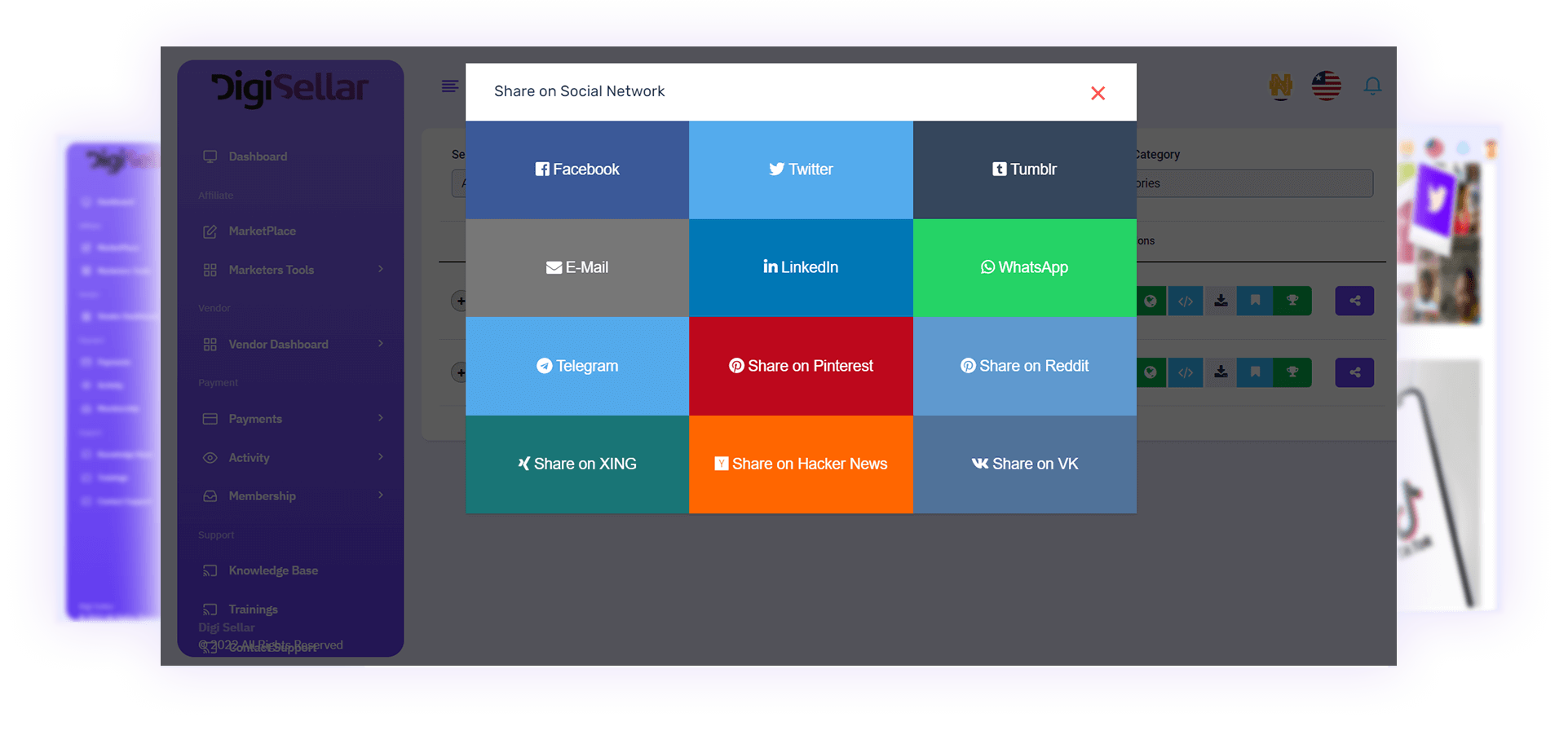This screenshot has width=1568, height=735.
Task: Select LinkedIn sharing tile
Action: pyautogui.click(x=801, y=267)
